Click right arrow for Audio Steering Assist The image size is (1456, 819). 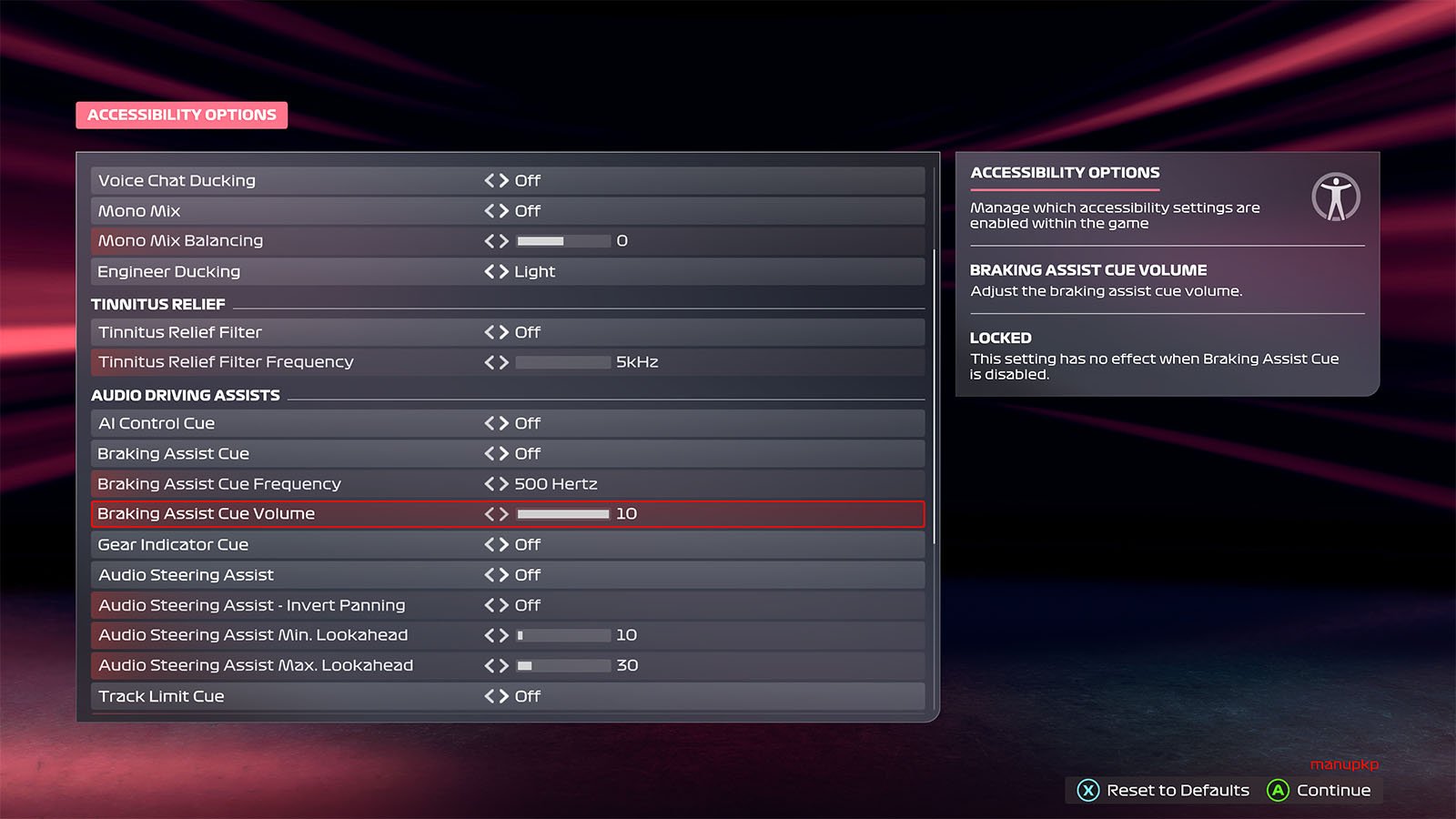[x=503, y=574]
